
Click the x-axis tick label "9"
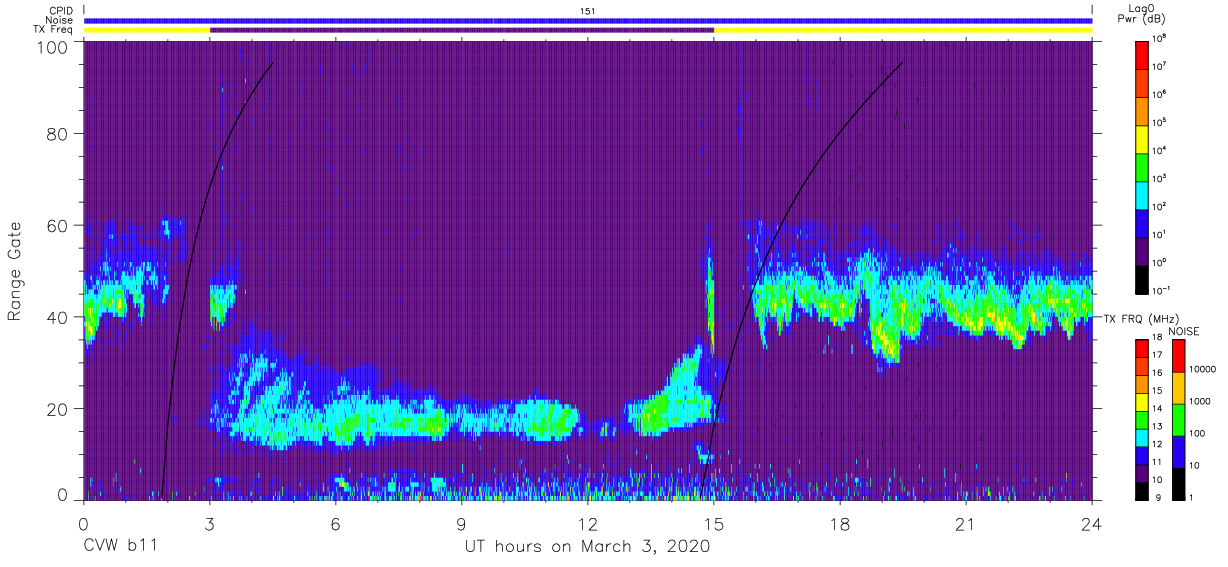pos(462,524)
